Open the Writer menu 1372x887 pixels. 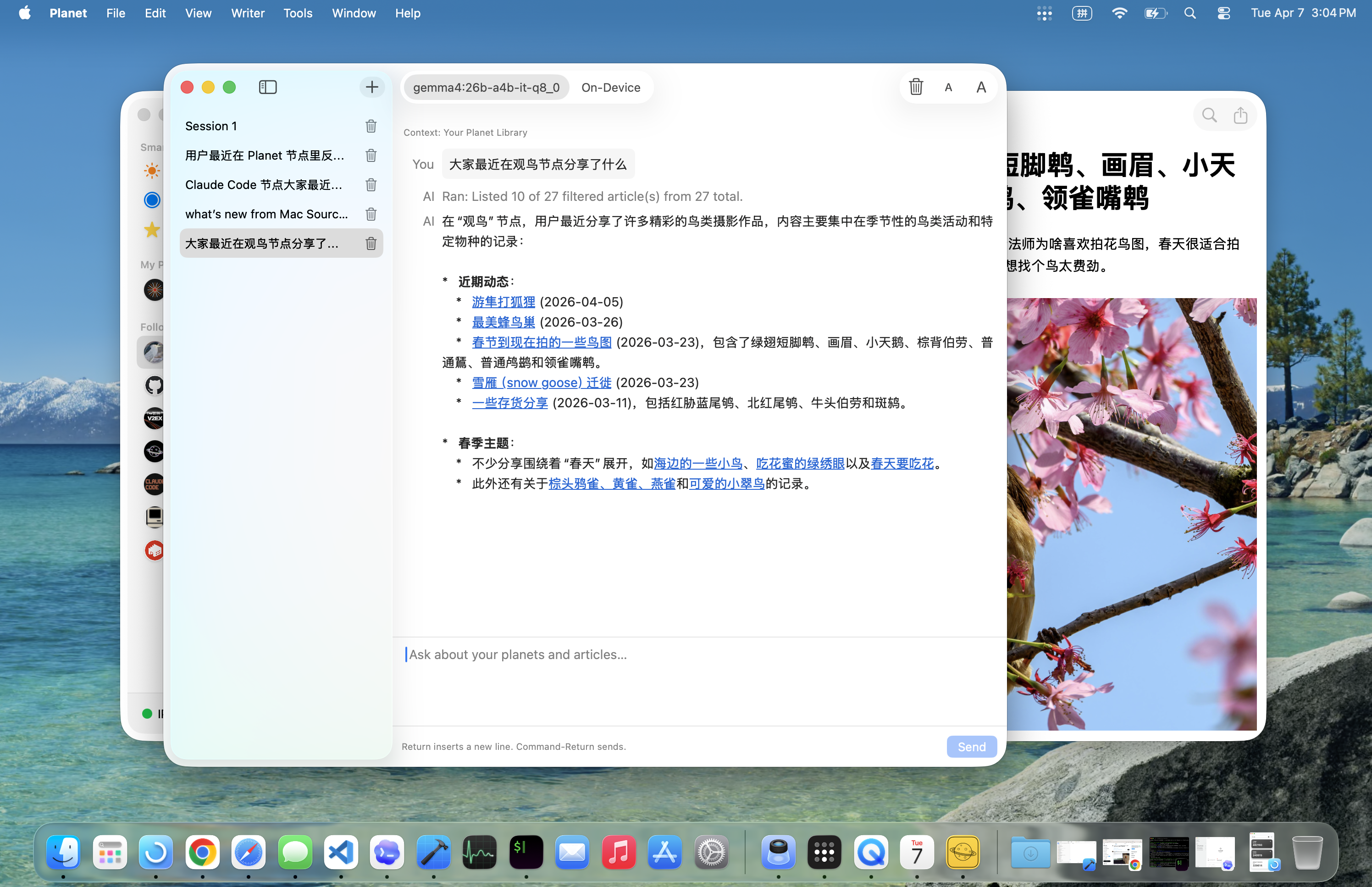tap(248, 13)
